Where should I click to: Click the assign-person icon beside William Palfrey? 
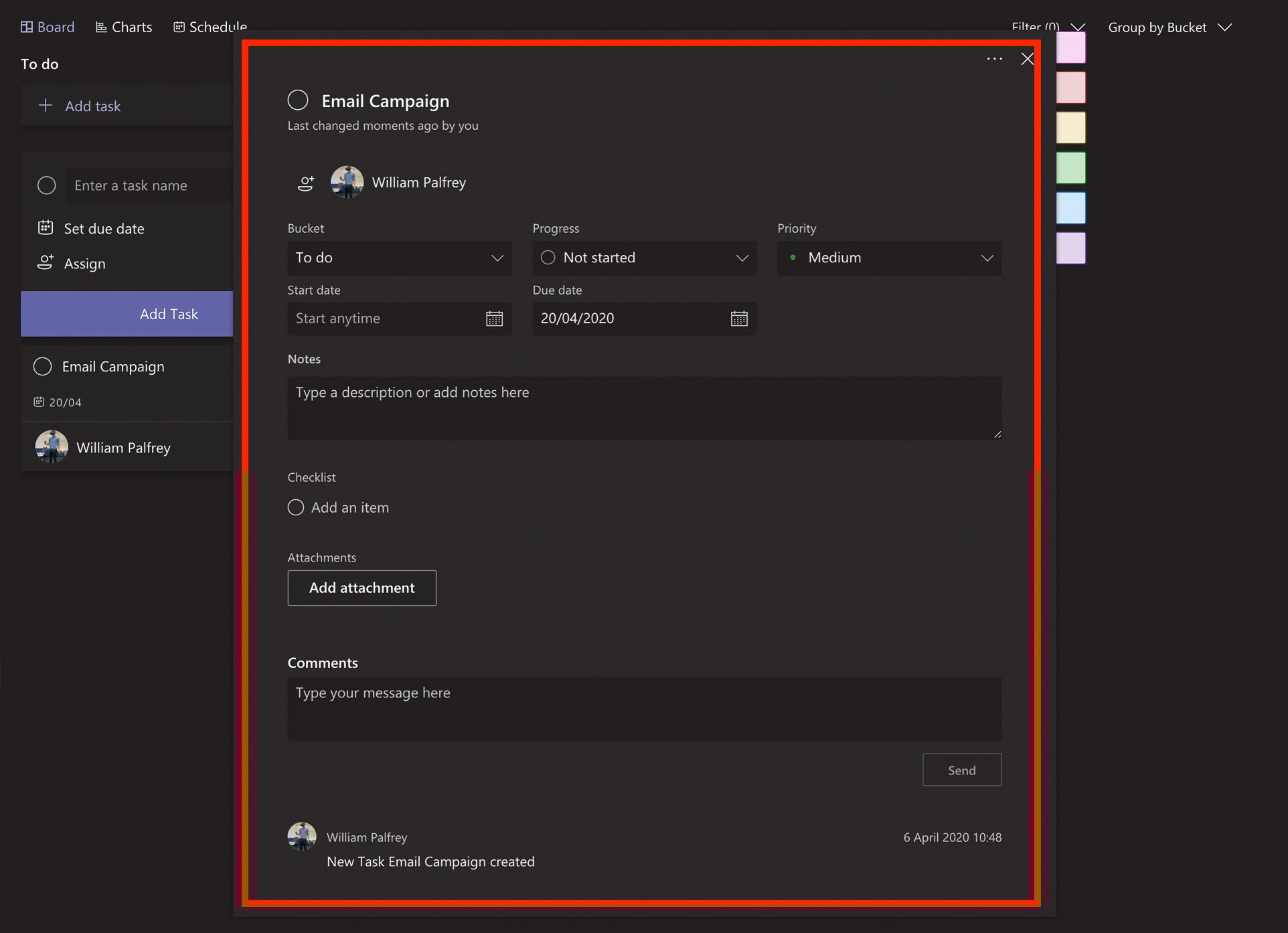point(306,183)
